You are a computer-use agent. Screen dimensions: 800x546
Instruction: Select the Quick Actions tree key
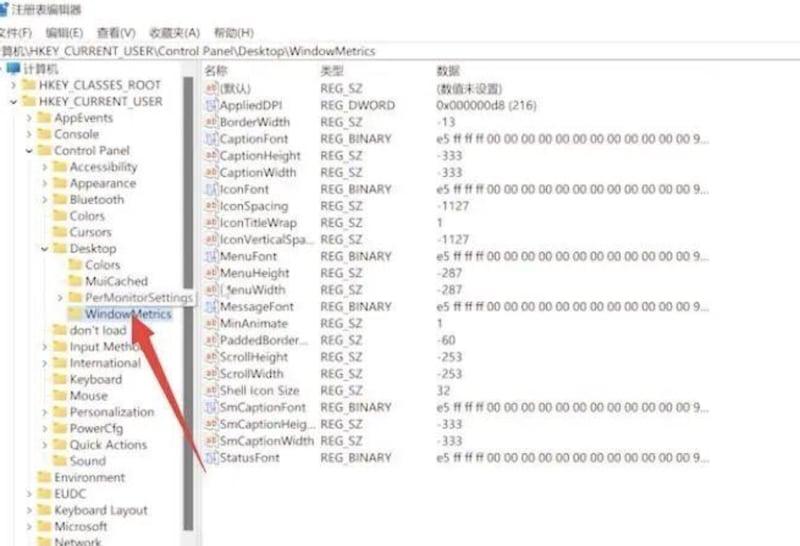pos(108,444)
